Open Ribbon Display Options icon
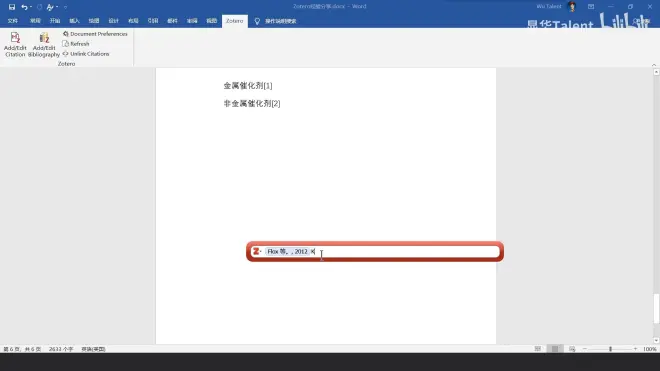This screenshot has width=660, height=371. point(591,7)
